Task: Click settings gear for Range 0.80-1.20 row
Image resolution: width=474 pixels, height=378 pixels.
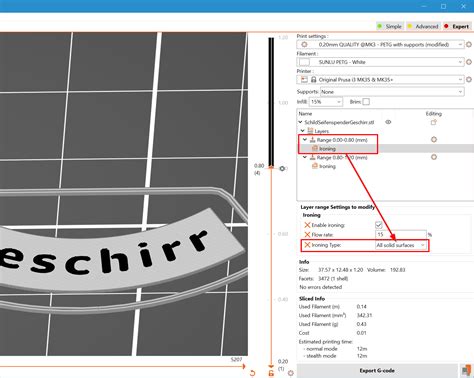Action: coord(434,157)
